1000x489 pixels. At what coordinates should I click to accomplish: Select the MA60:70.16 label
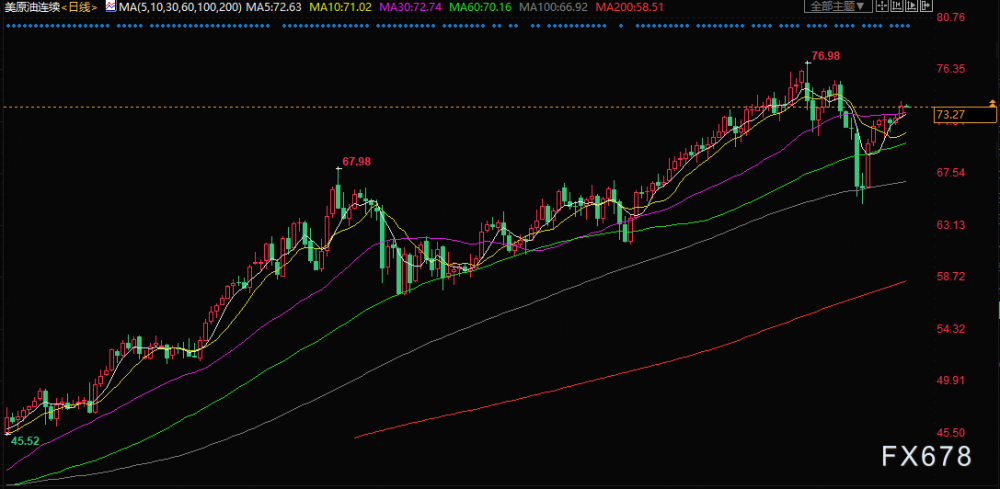(480, 8)
